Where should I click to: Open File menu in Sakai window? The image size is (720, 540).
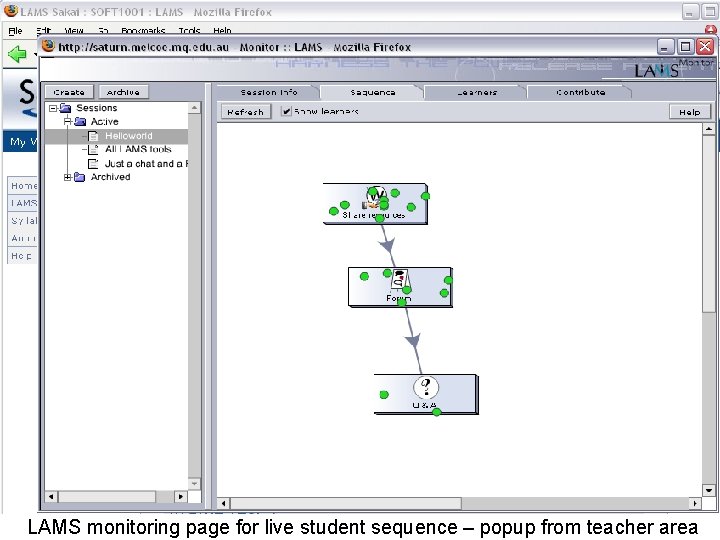coord(15,31)
